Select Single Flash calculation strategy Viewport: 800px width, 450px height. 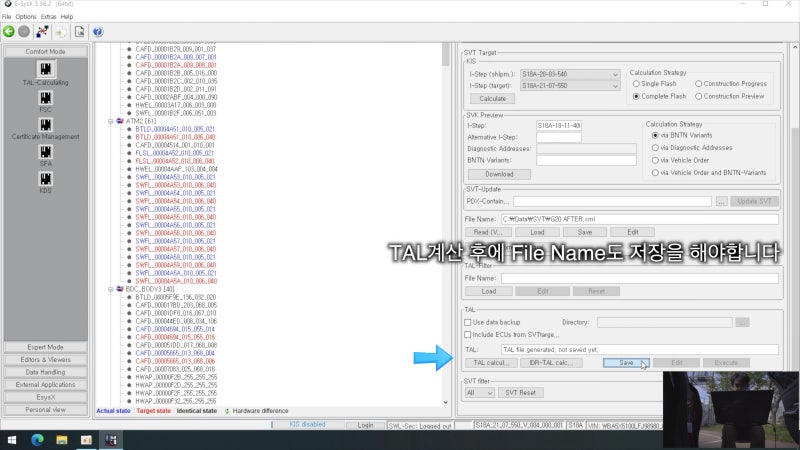(x=636, y=84)
